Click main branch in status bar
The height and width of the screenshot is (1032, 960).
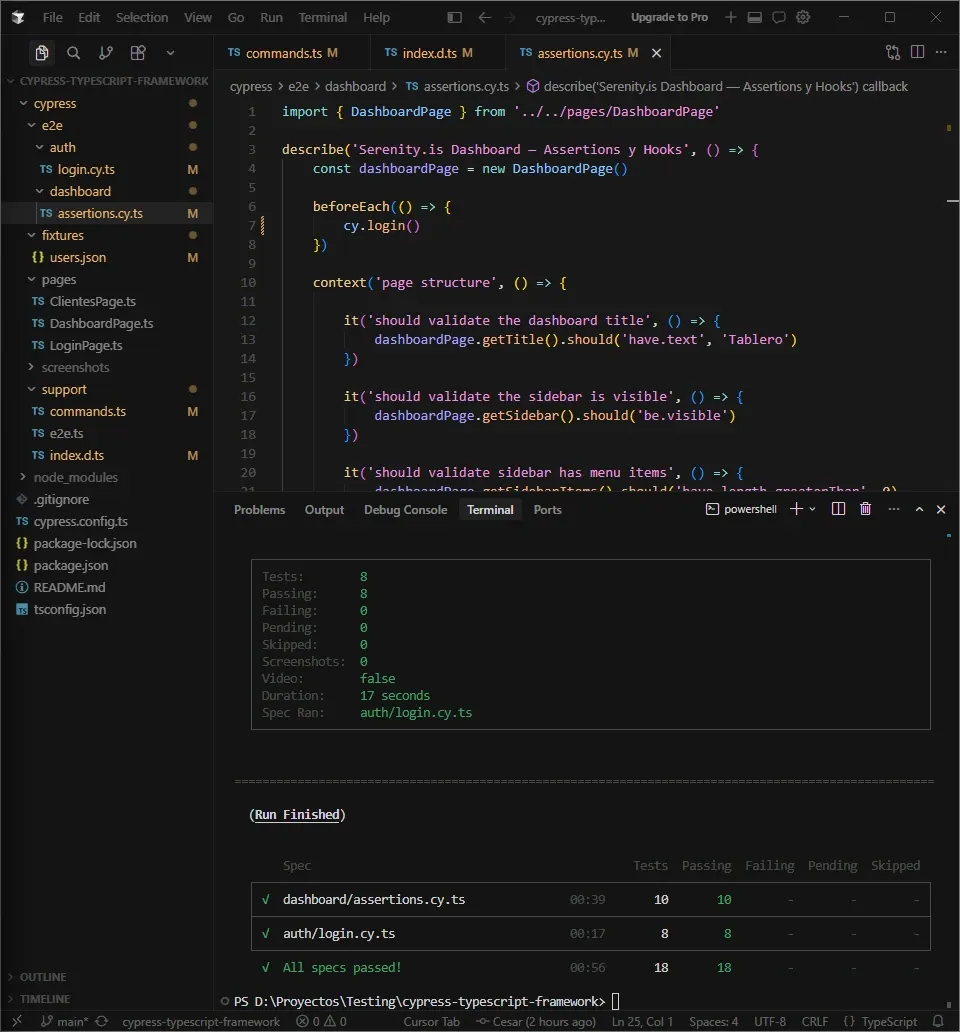pos(64,1021)
